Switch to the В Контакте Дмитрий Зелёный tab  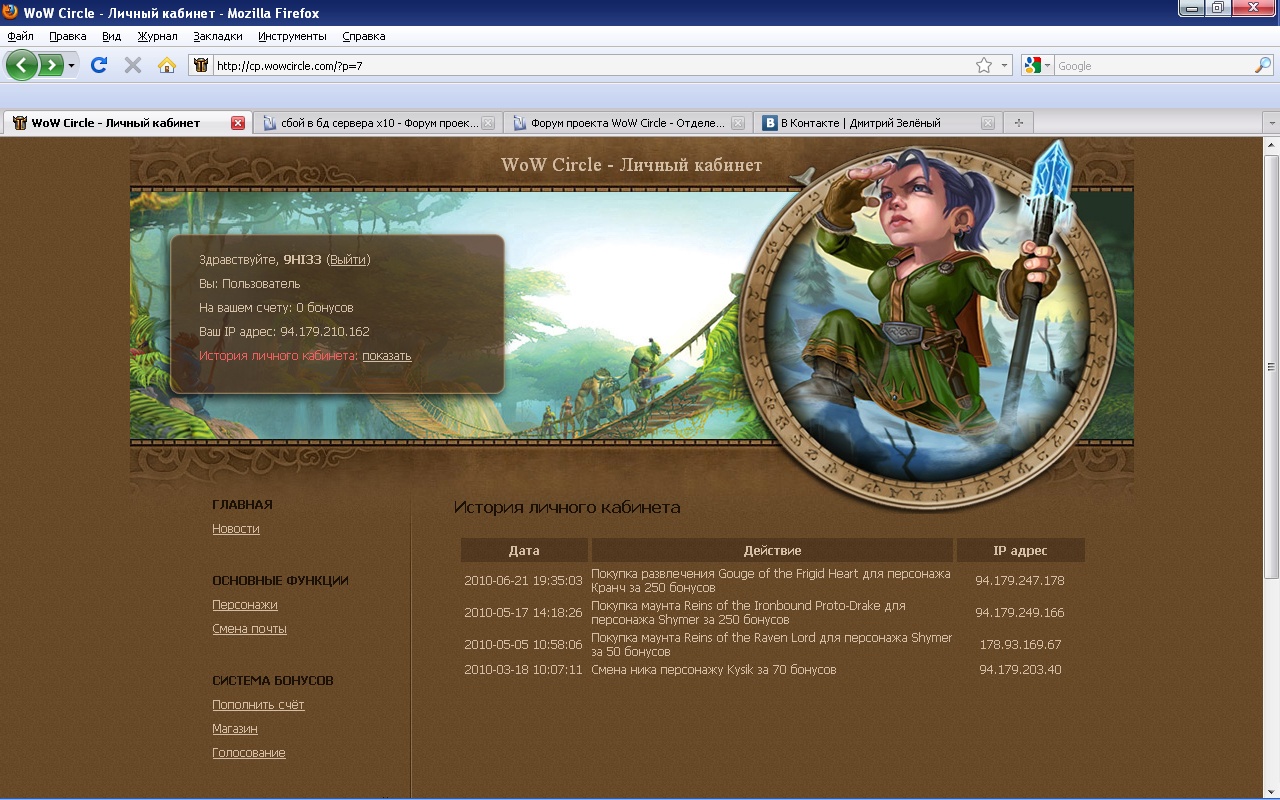pyautogui.click(x=876, y=123)
